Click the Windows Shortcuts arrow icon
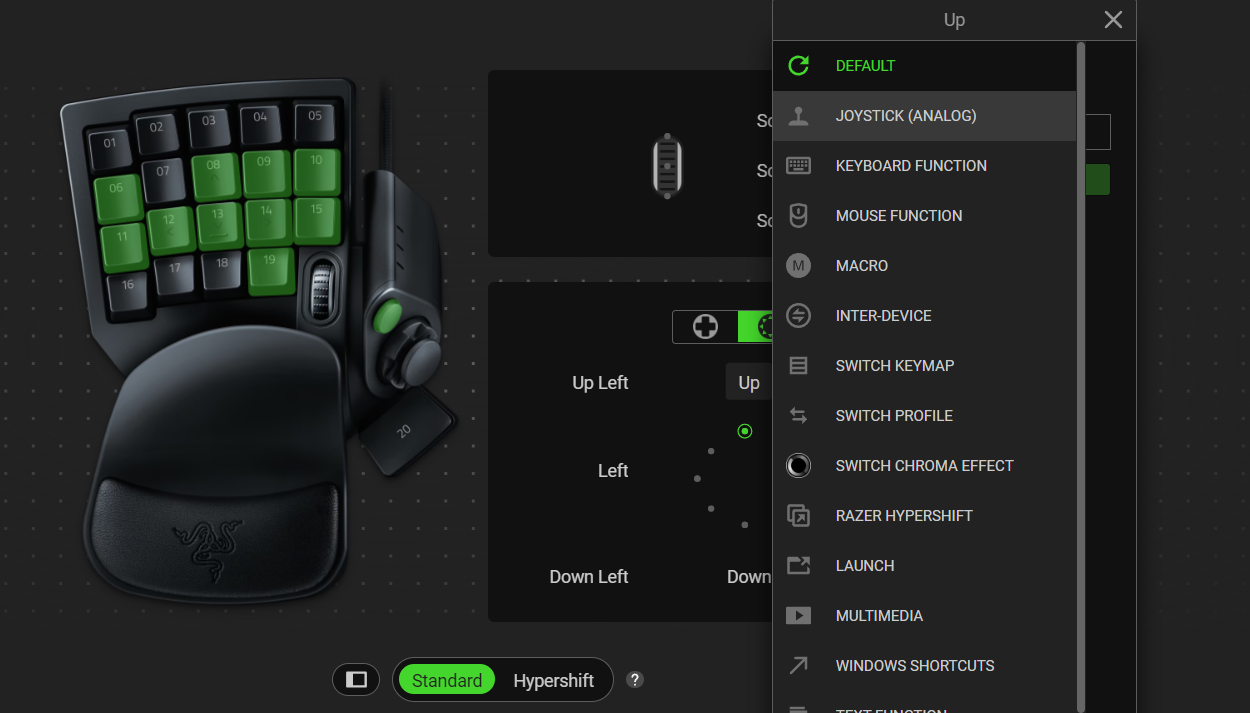Screen dimensions: 1250x713 point(798,666)
